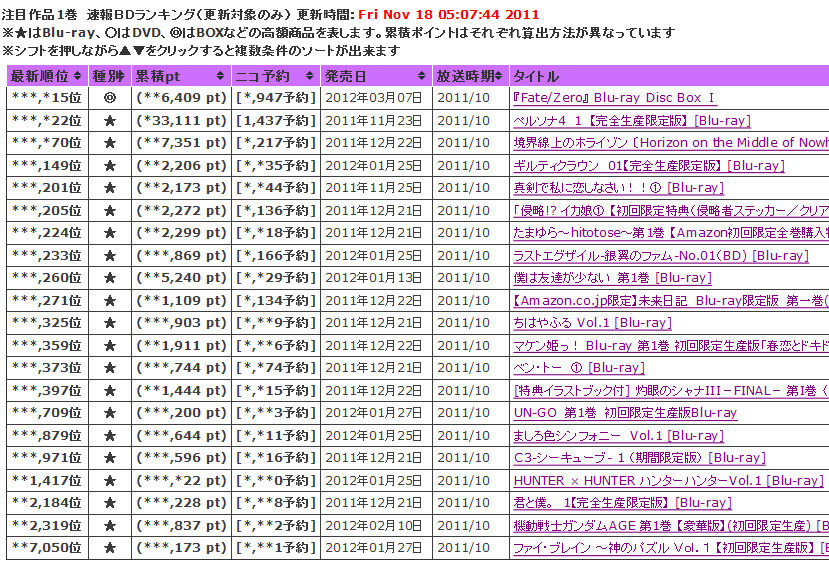The width and height of the screenshot is (829, 569).
Task: Click the double-circle BOX icon in Fate/Zero row
Action: coord(110,98)
